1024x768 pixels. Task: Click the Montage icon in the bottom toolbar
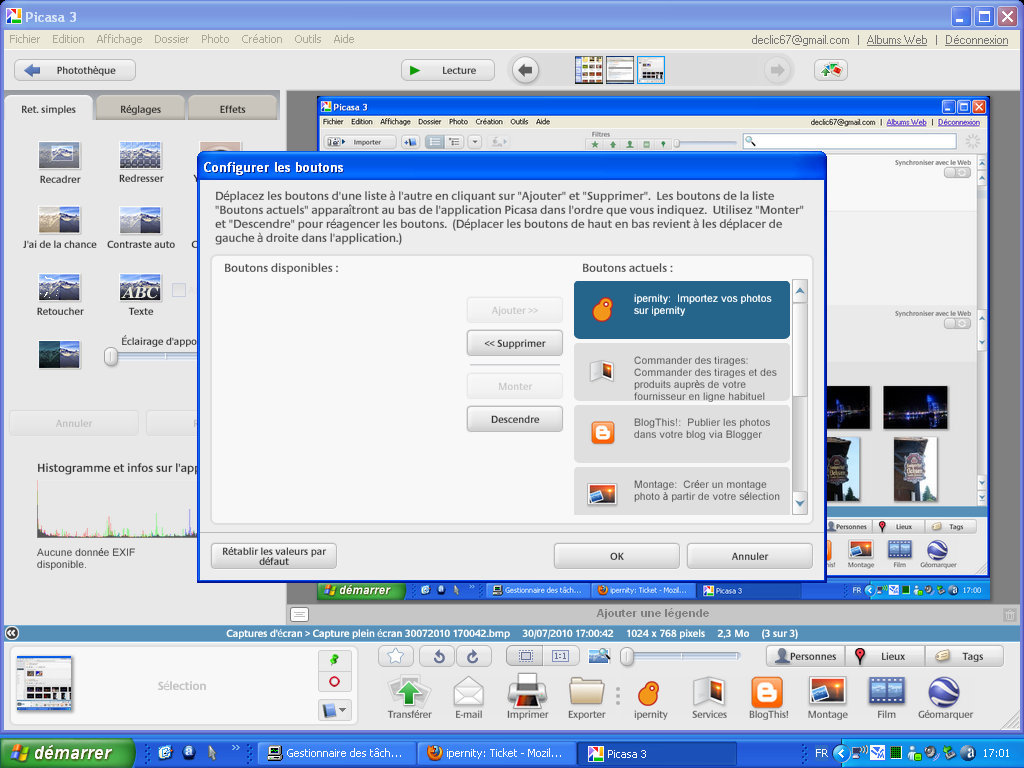[827, 692]
